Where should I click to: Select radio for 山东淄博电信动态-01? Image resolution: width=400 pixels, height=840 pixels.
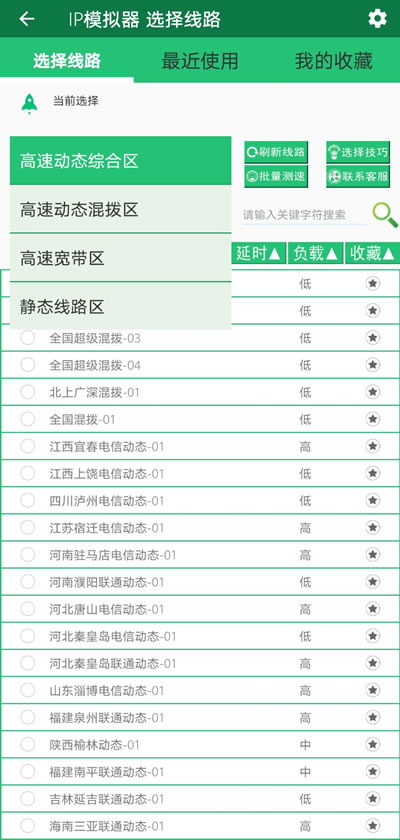tap(27, 690)
